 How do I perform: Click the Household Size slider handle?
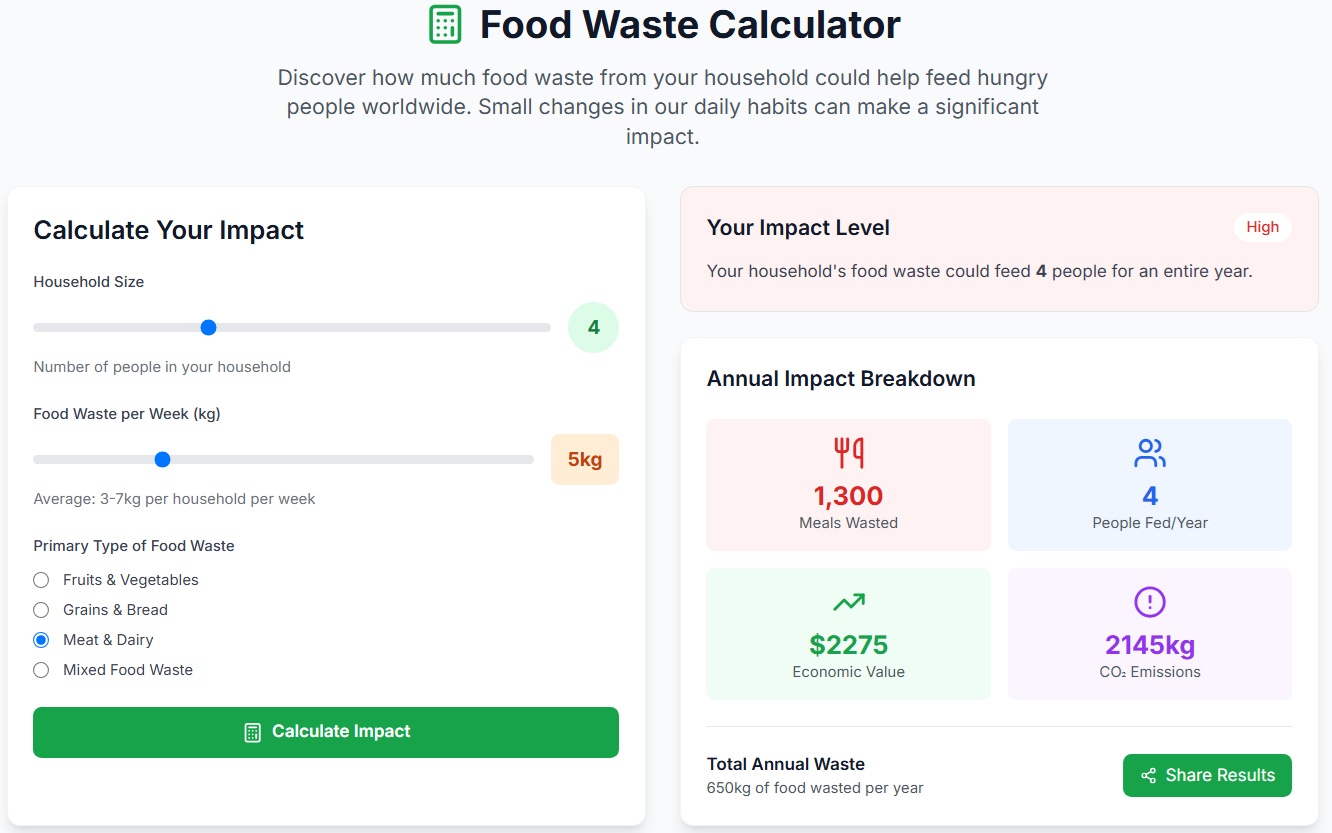[x=208, y=327]
